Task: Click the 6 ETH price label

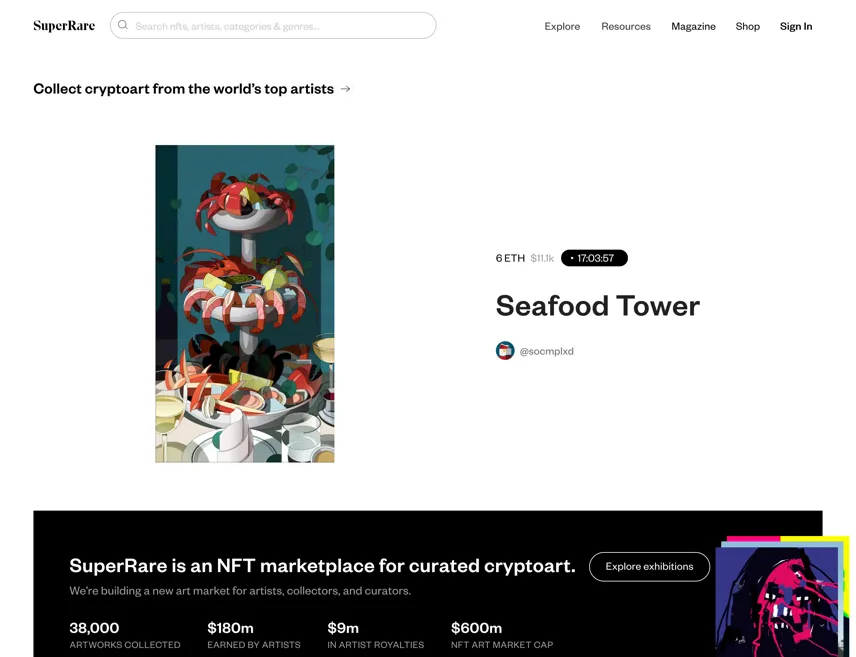Action: point(510,258)
